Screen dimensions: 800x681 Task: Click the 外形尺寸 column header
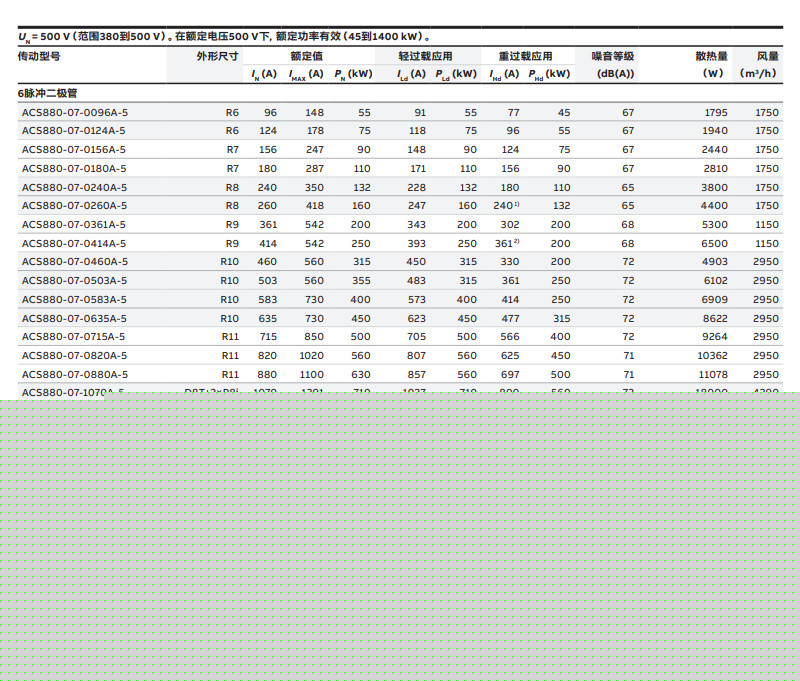[x=217, y=56]
